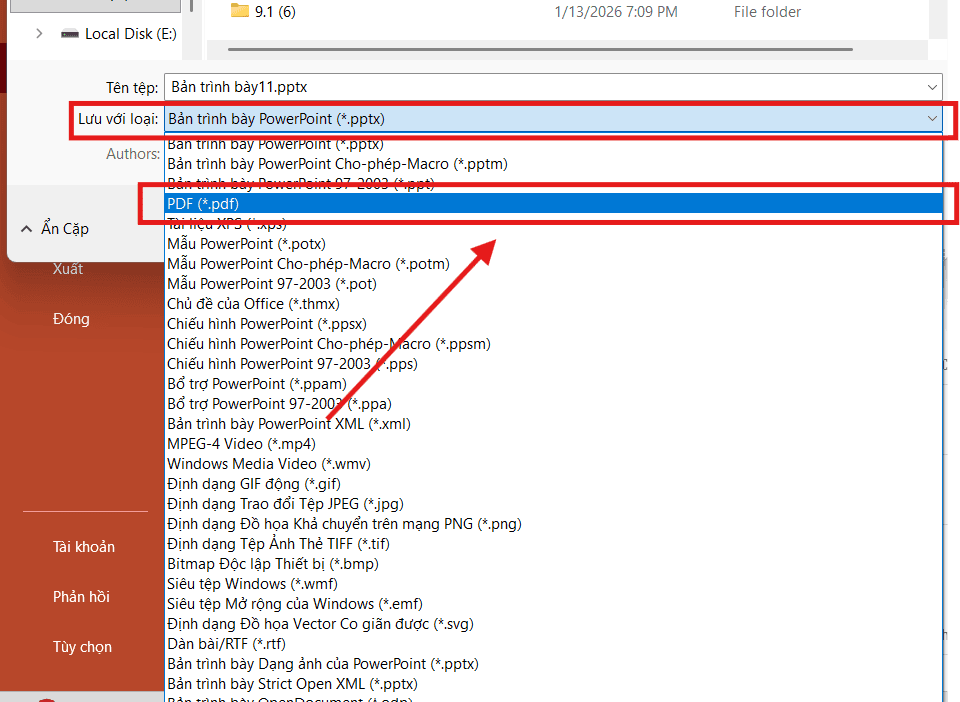
Task: Open Xuất in backstage menu
Action: pos(68,269)
